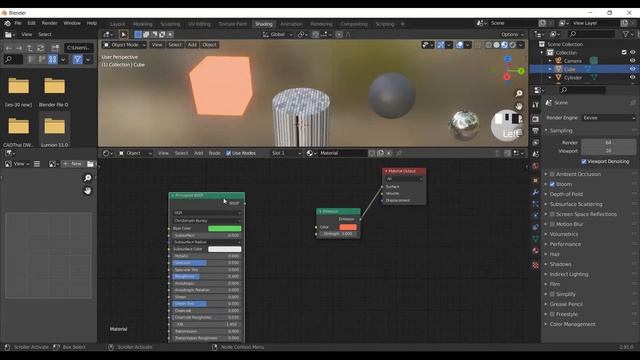Switch to wireframe viewport shading
Image resolution: width=640 pixels, height=360 pixels.
[488, 45]
